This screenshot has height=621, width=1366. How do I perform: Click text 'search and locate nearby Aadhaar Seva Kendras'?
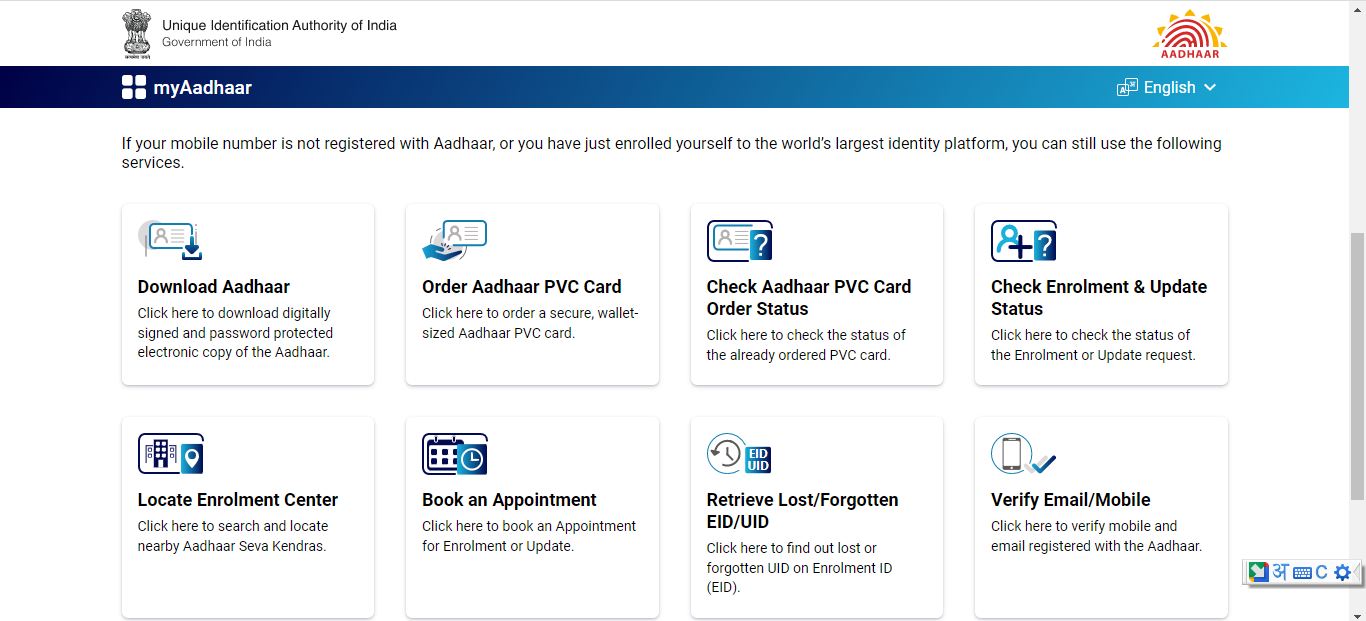click(233, 536)
